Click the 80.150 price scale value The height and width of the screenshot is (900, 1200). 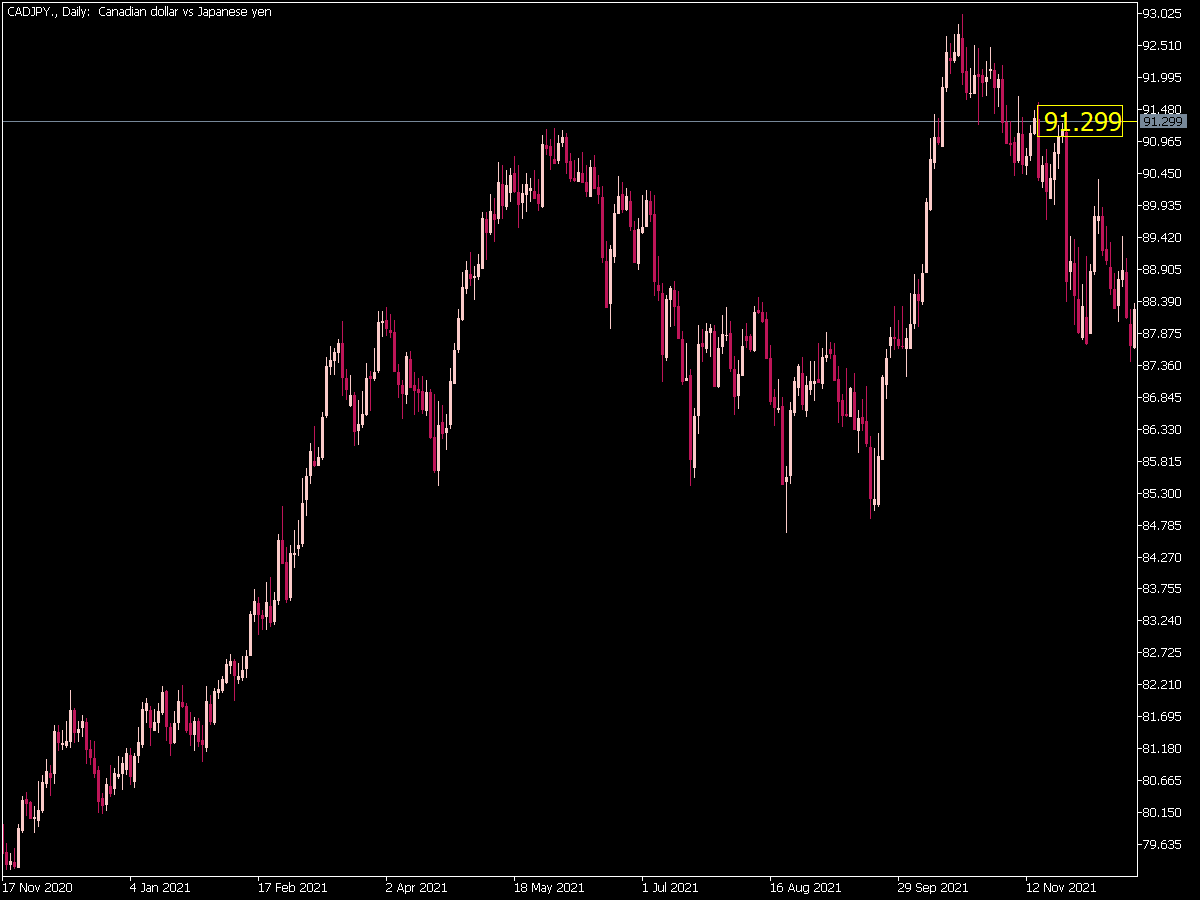(1163, 813)
